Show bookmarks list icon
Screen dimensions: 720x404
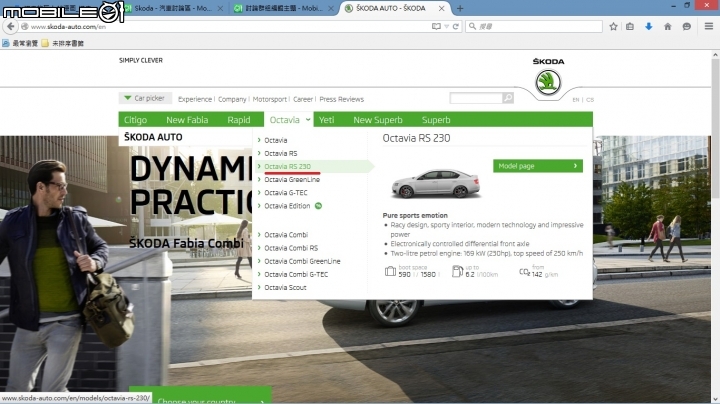point(630,27)
